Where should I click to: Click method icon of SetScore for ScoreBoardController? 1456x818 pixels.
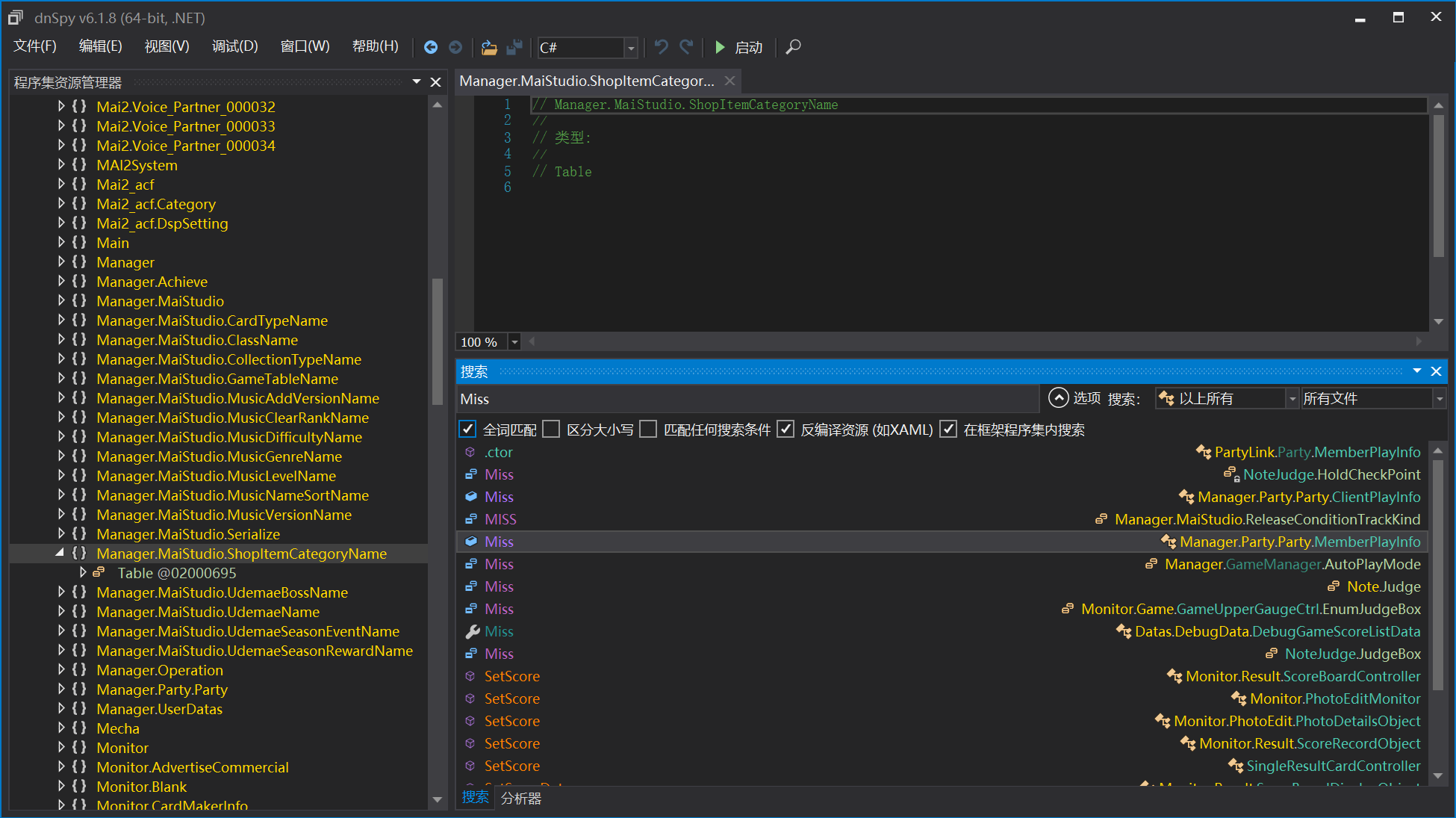[470, 676]
